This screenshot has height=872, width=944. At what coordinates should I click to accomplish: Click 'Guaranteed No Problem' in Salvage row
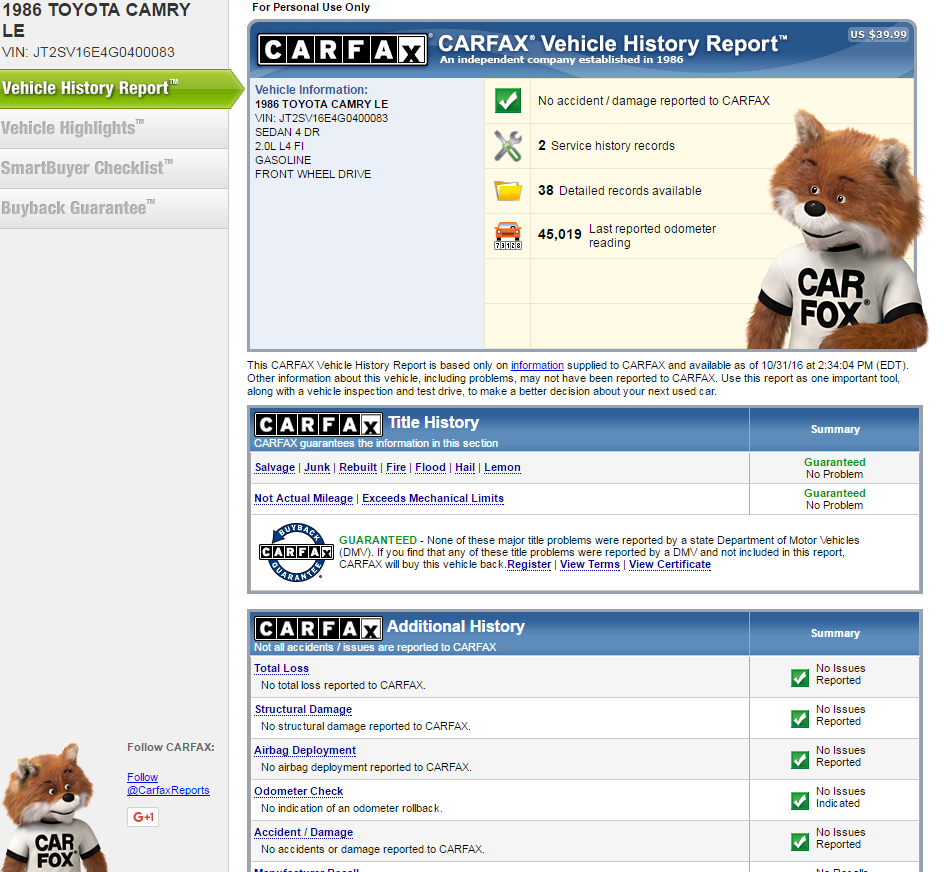(834, 468)
